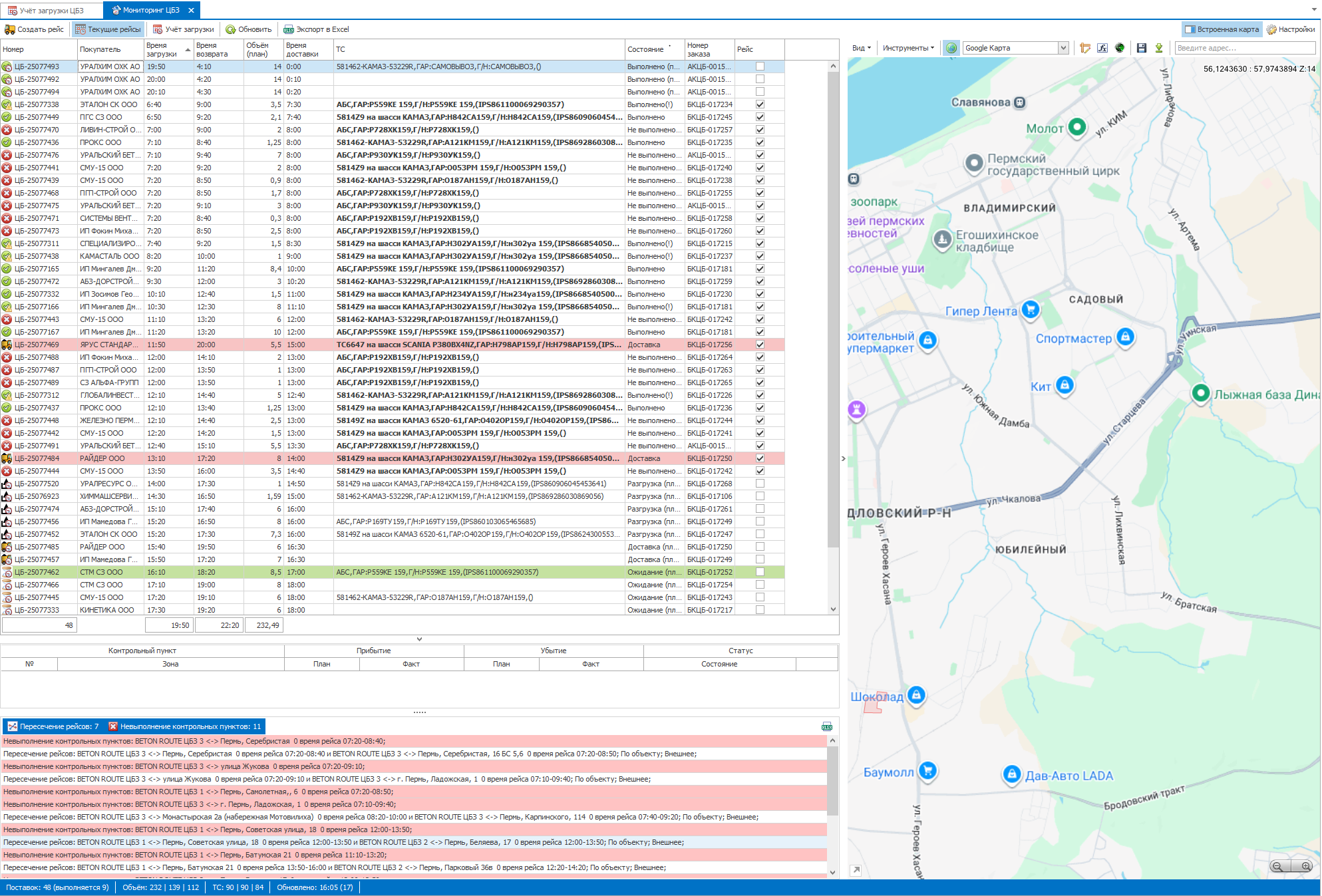This screenshot has width=1322, height=896.
Task: Open Невыполнение контрольных пунктов: 11 tab
Action: click(x=186, y=726)
